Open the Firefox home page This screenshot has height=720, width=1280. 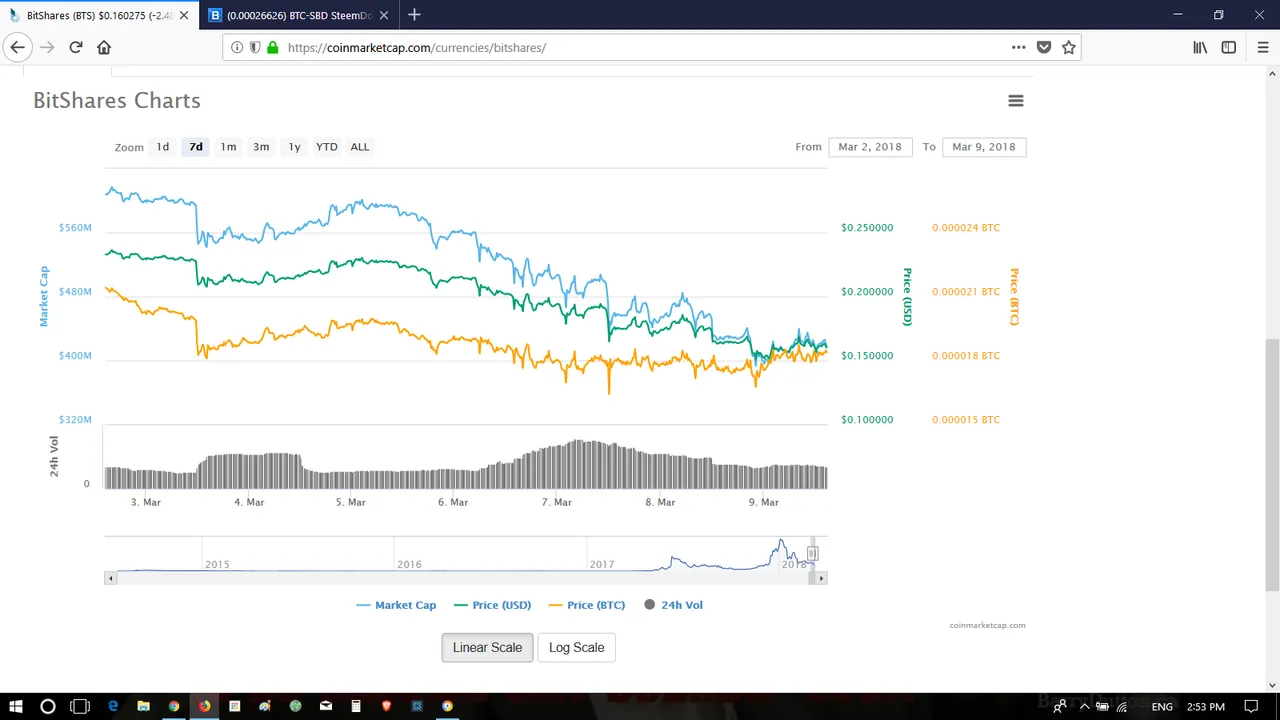tap(104, 47)
